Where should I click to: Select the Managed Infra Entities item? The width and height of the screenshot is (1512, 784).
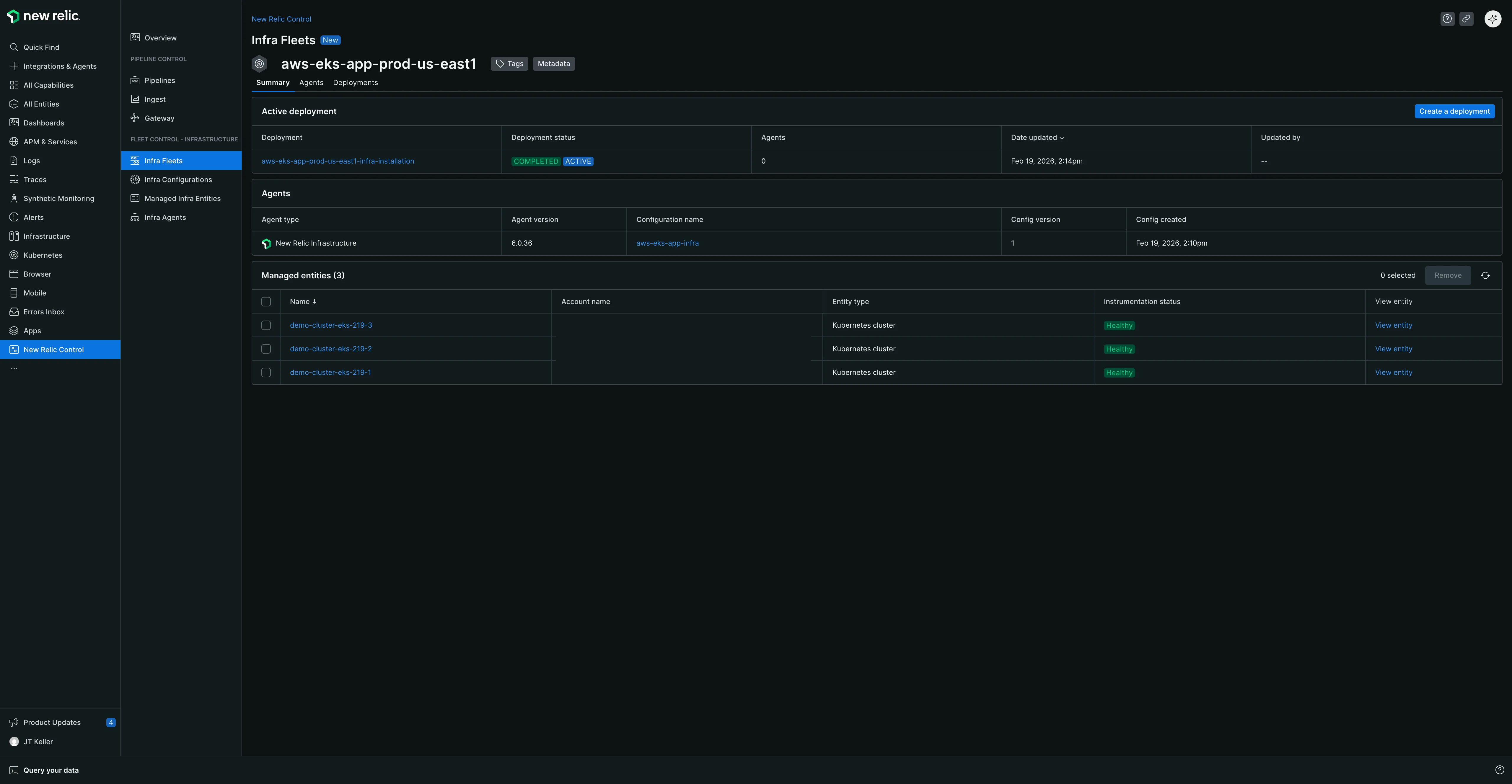click(182, 198)
